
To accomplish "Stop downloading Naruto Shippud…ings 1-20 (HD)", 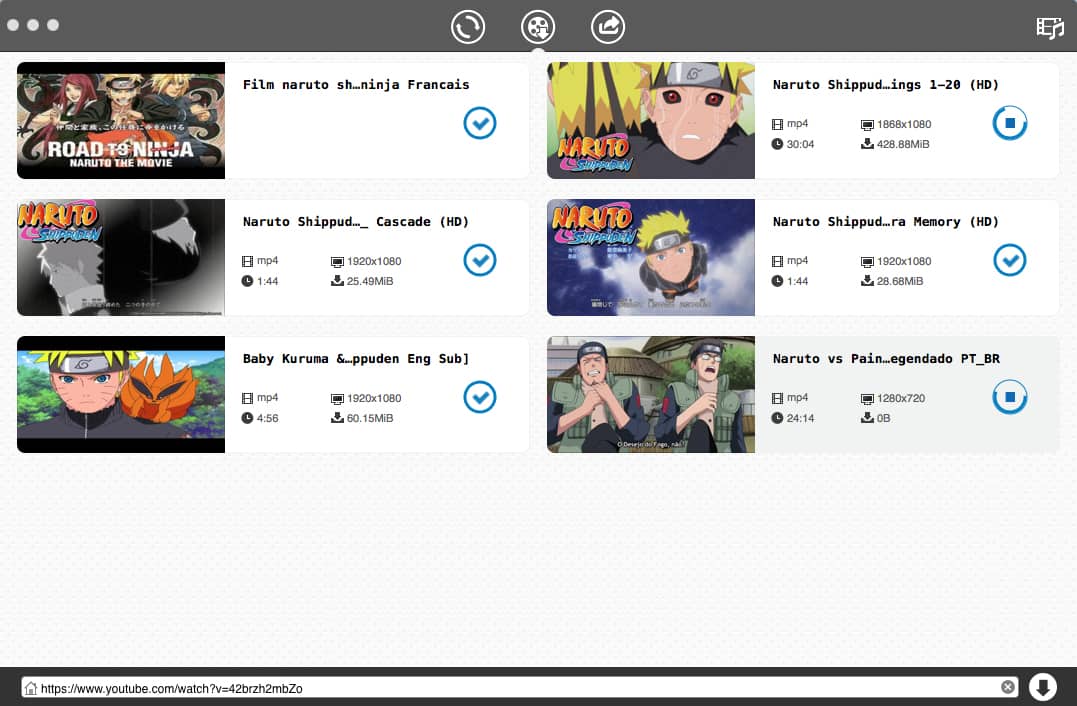I will [1010, 123].
